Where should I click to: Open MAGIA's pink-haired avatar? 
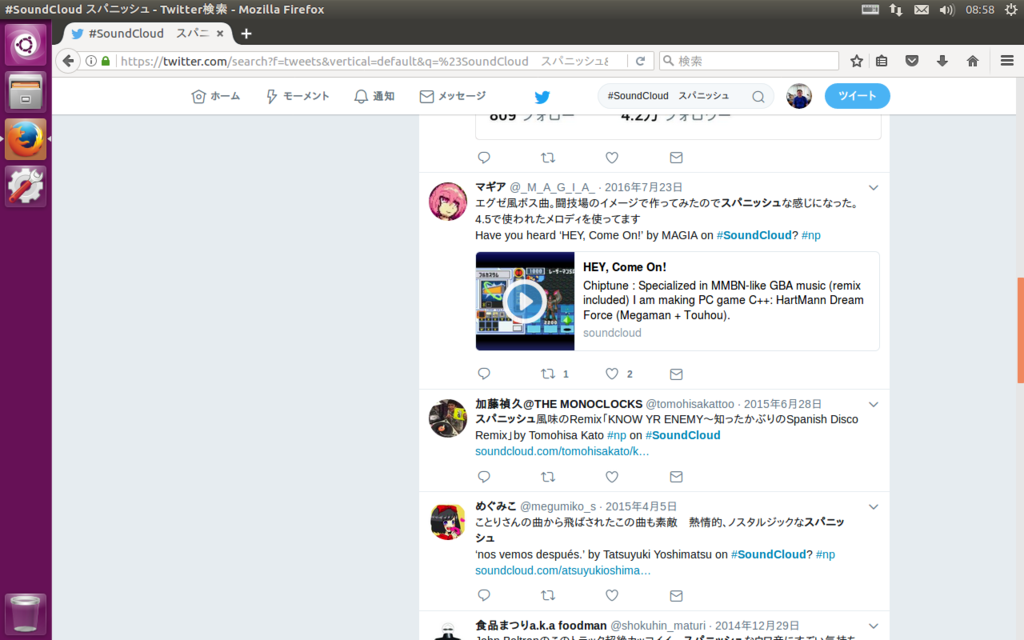click(x=447, y=201)
